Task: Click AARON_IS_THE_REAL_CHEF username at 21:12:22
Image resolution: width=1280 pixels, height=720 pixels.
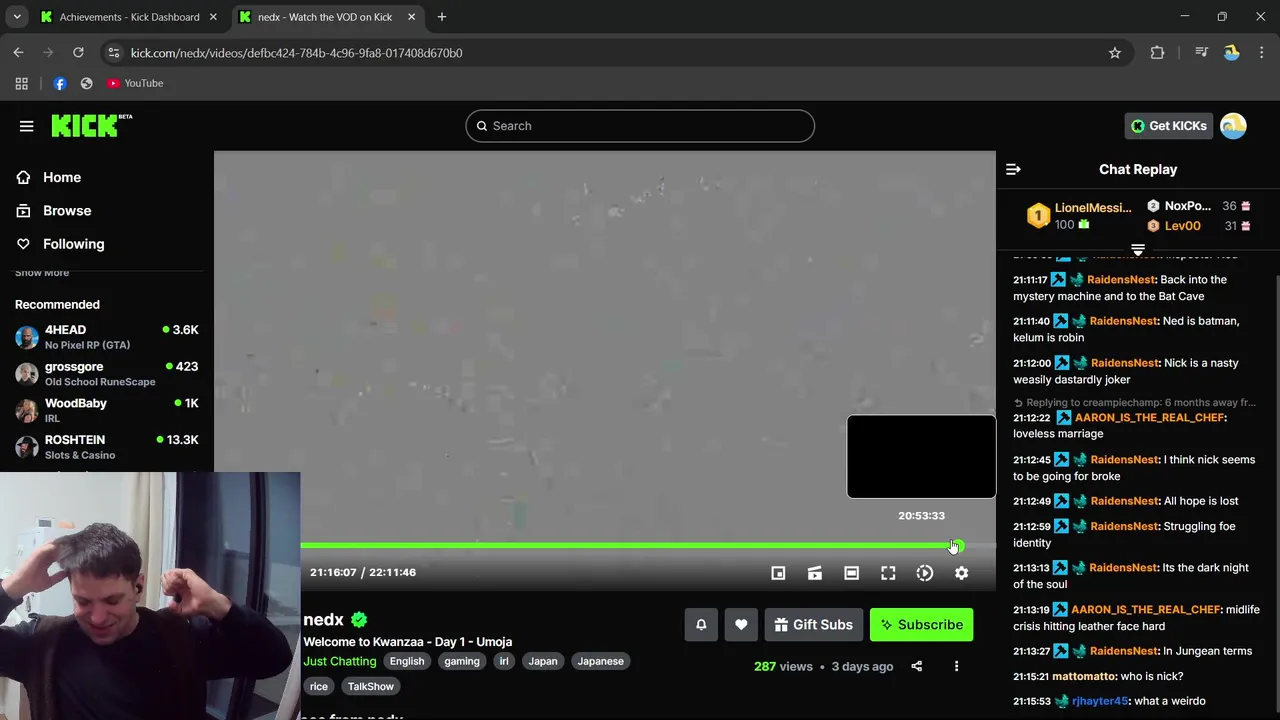Action: (x=1149, y=417)
